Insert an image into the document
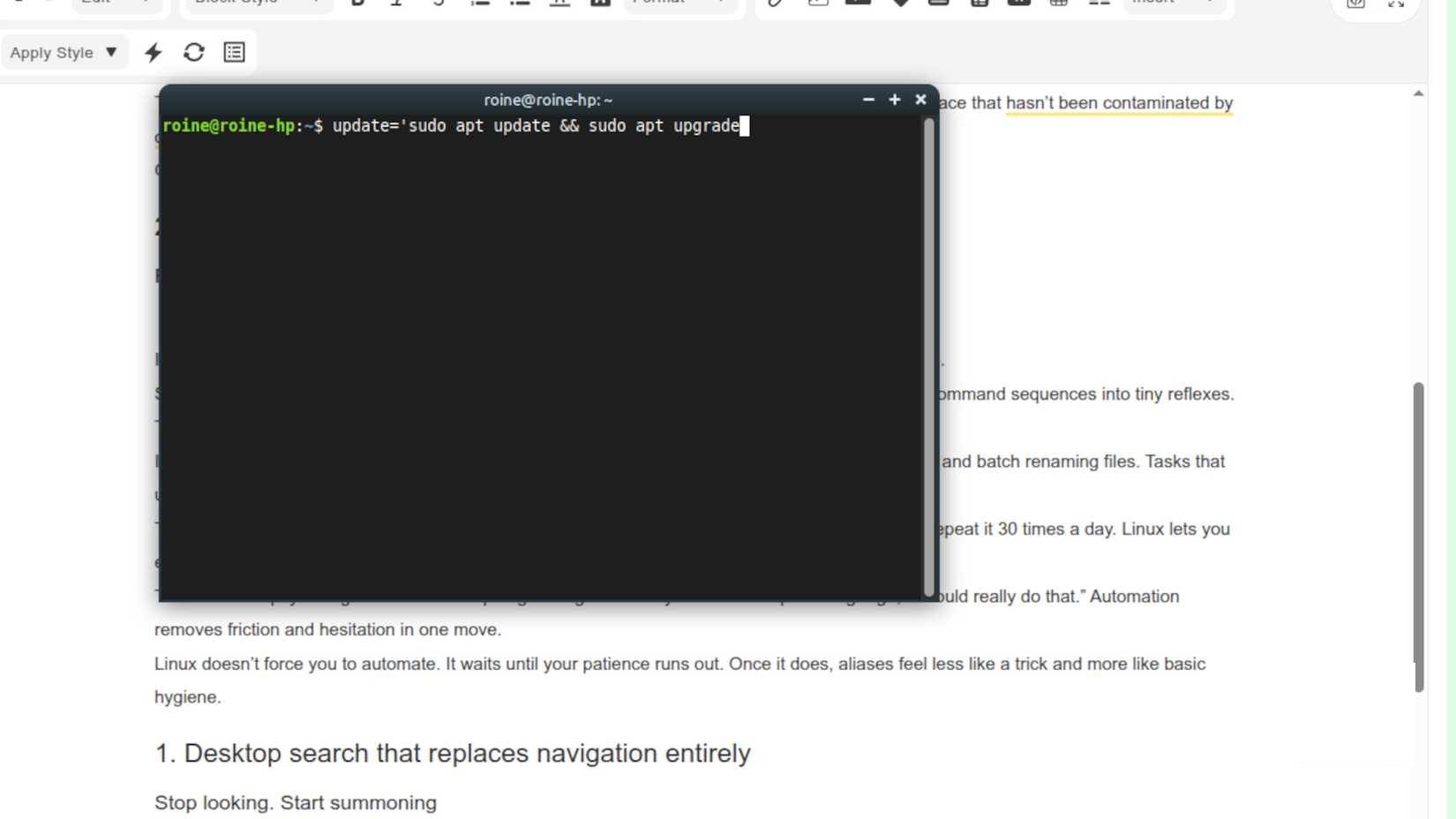The image size is (1456, 819). [x=817, y=2]
